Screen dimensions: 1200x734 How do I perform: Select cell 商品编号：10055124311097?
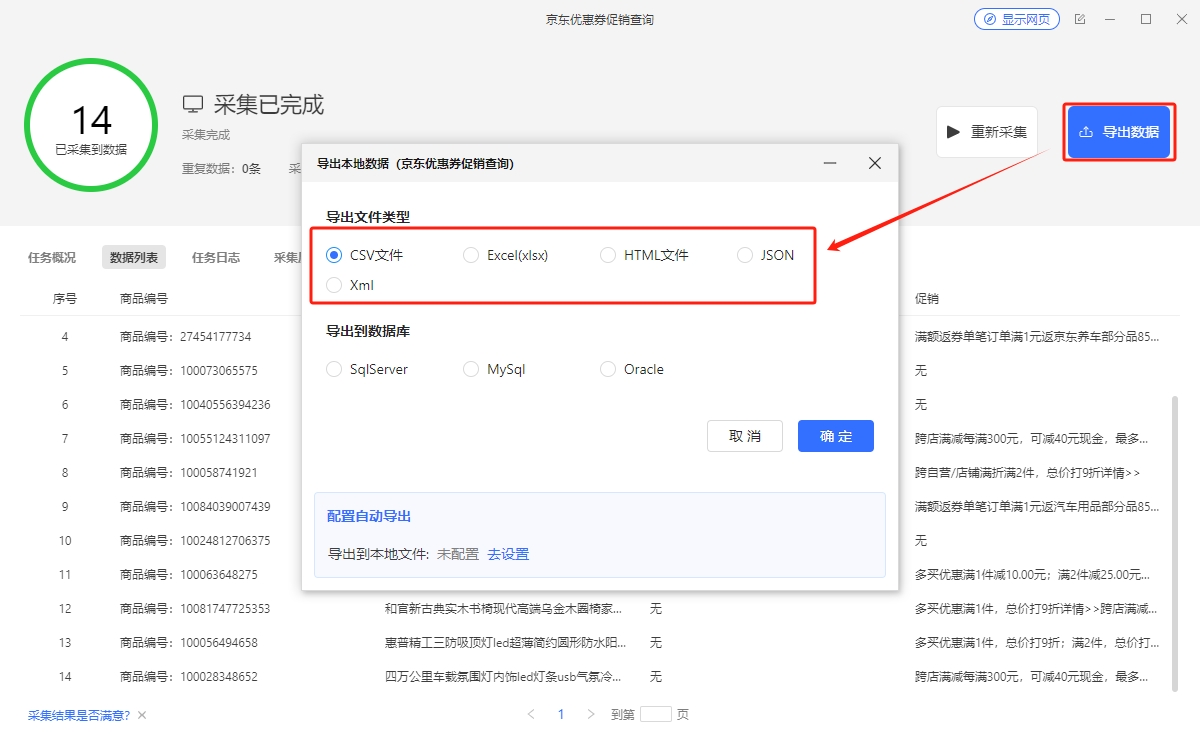tap(195, 439)
